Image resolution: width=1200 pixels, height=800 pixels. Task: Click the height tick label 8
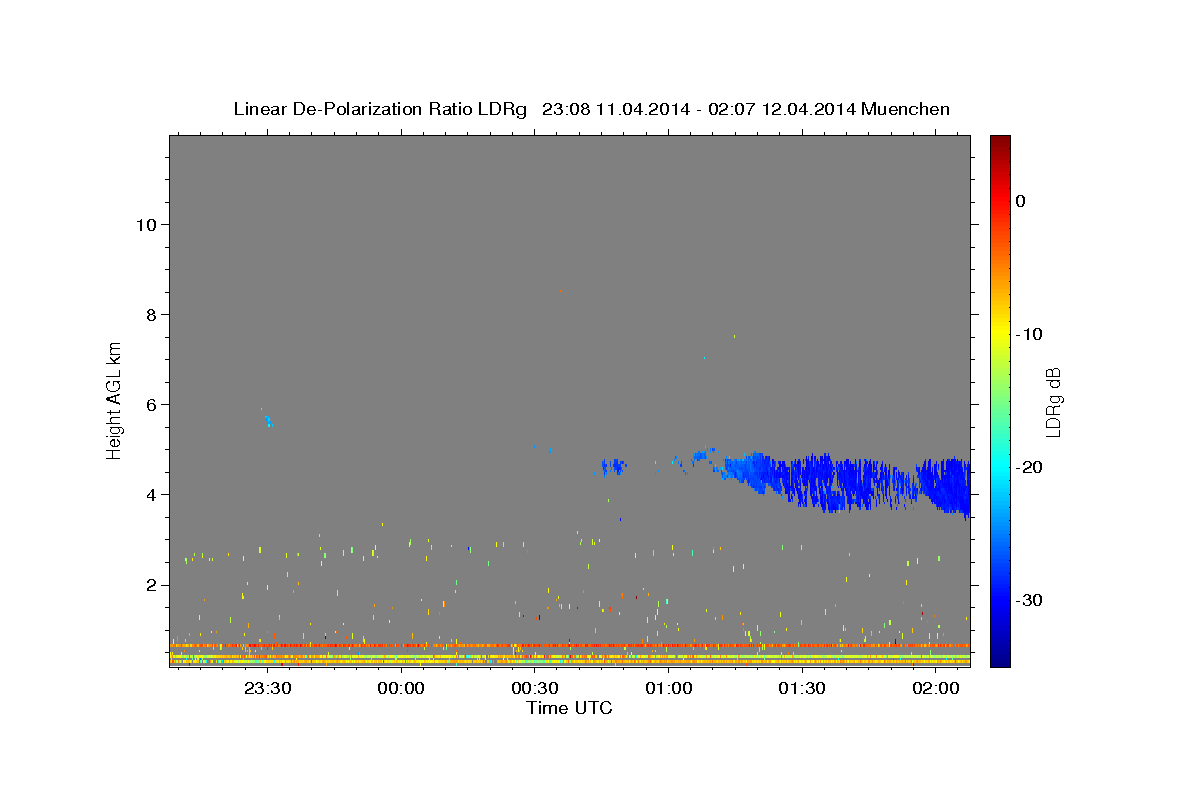pyautogui.click(x=150, y=314)
